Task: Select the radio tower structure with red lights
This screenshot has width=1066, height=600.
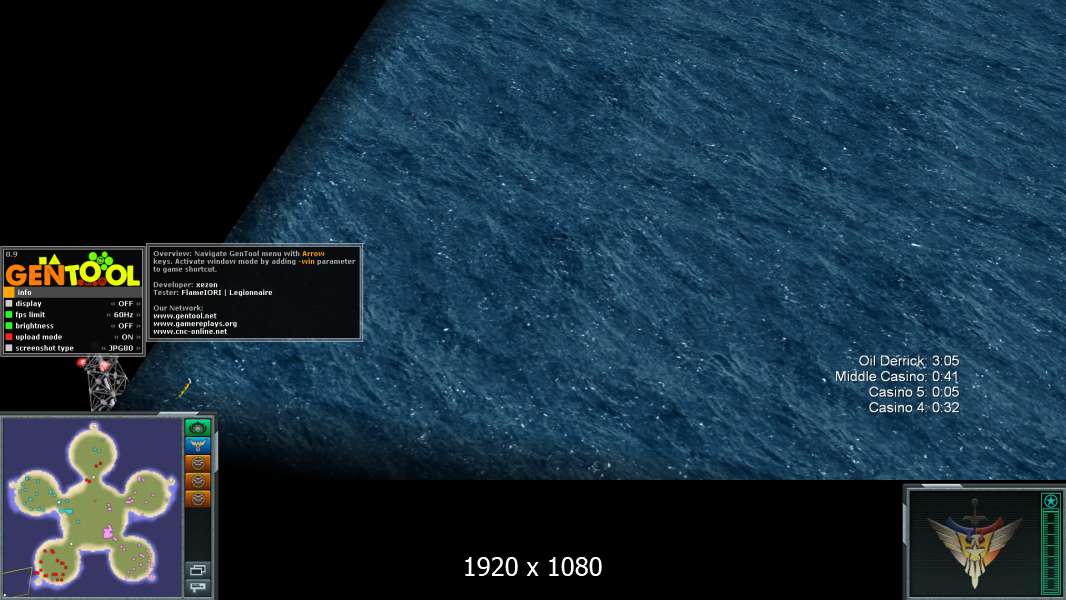Action: pos(103,383)
